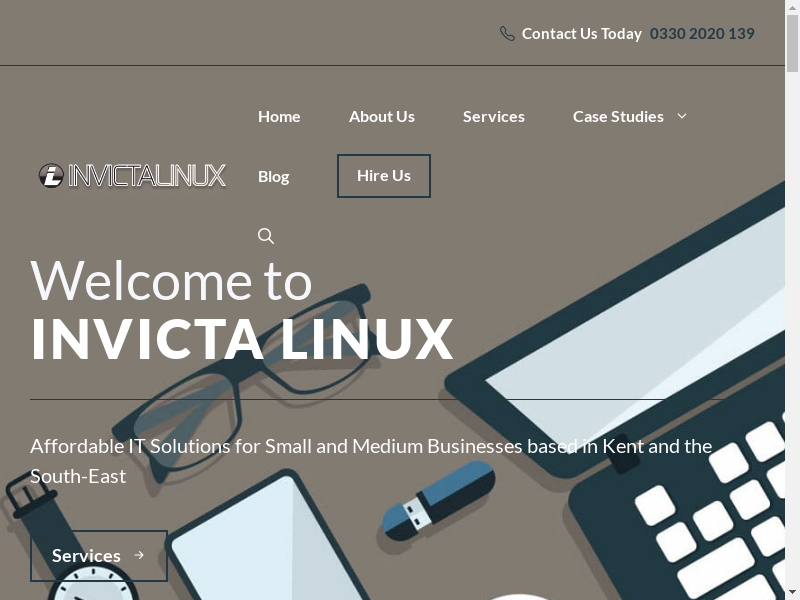The height and width of the screenshot is (600, 800).
Task: Expand the Case Studies chevron
Action: 682,116
